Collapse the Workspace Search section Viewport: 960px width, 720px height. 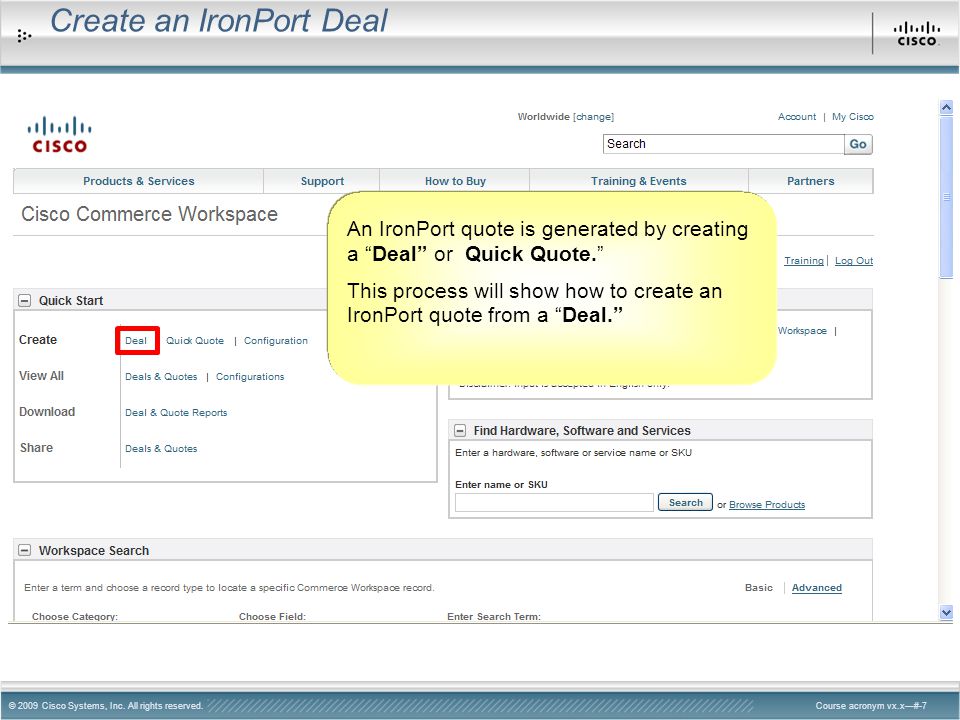tap(24, 550)
